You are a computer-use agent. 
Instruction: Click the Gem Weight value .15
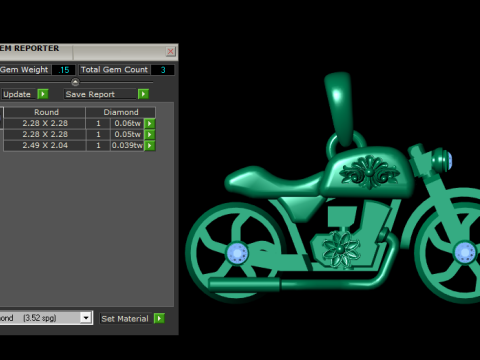click(x=64, y=70)
